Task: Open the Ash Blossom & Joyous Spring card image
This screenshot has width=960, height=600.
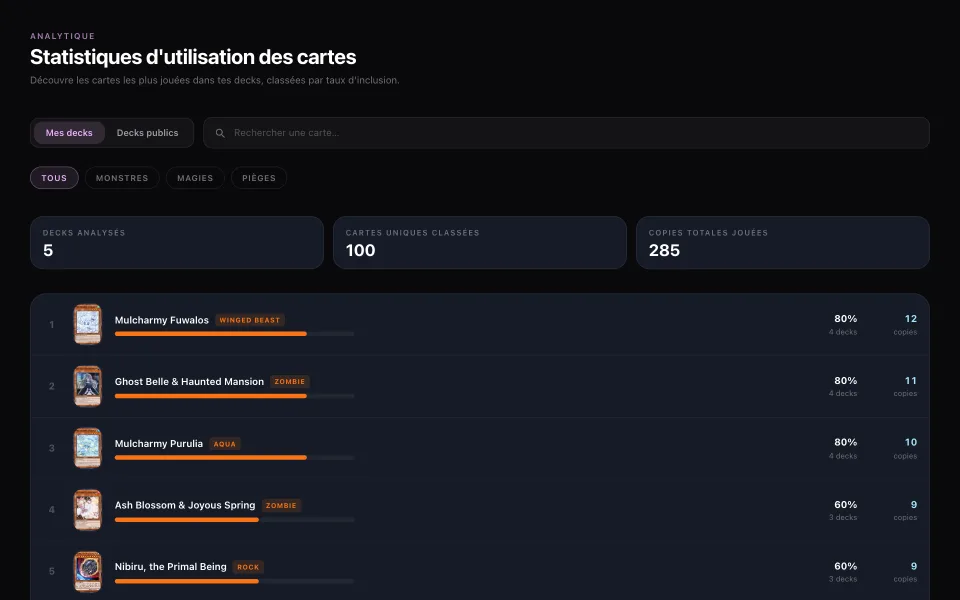Action: pyautogui.click(x=88, y=510)
